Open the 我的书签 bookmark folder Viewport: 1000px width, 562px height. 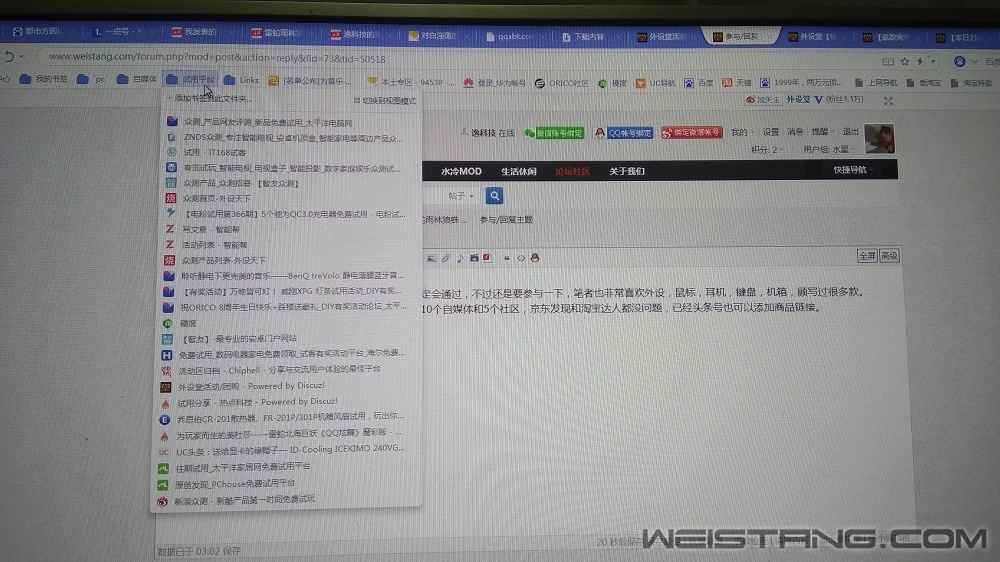43,80
